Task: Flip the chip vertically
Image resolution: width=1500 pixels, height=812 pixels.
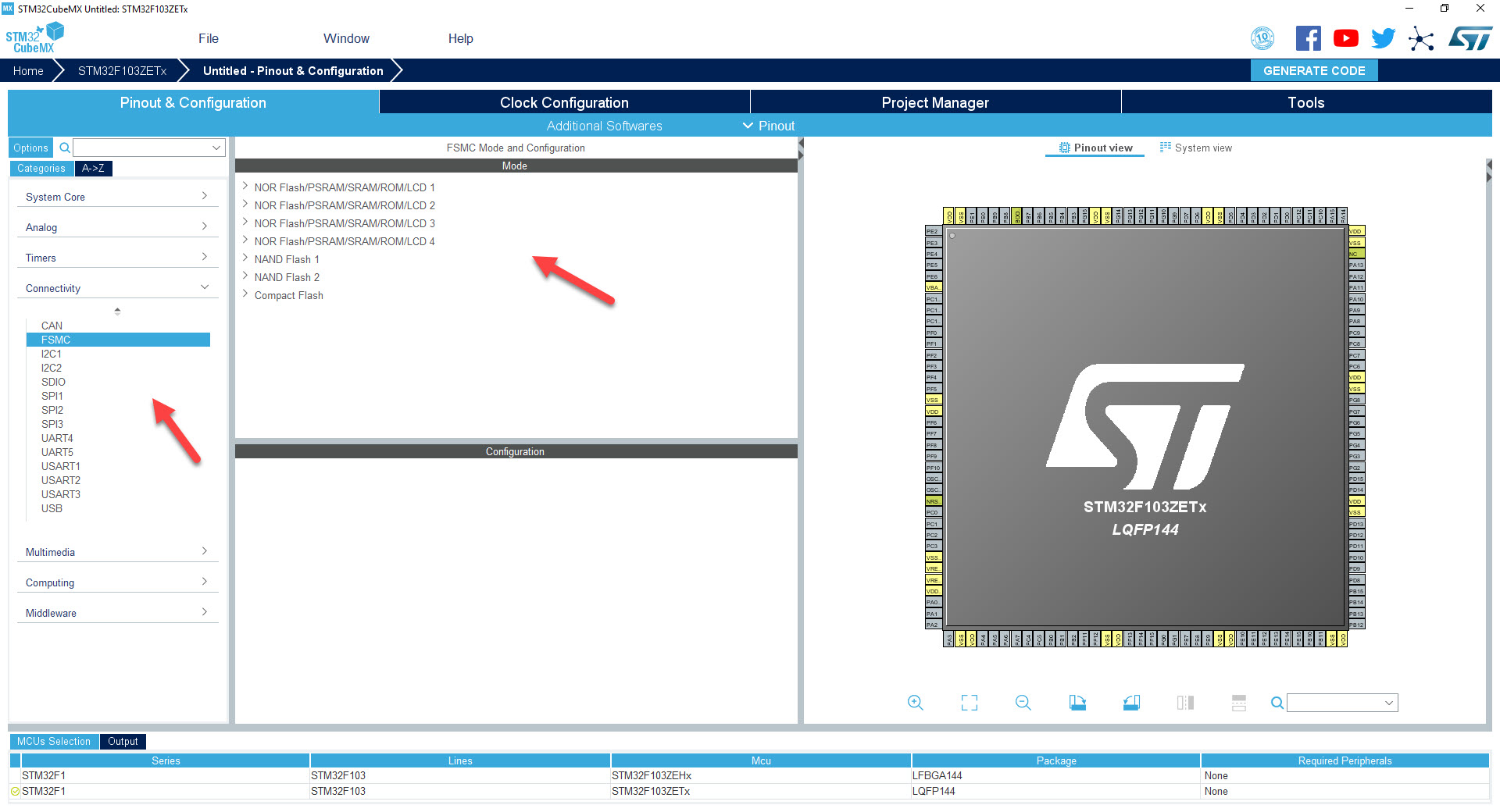Action: tap(1239, 703)
